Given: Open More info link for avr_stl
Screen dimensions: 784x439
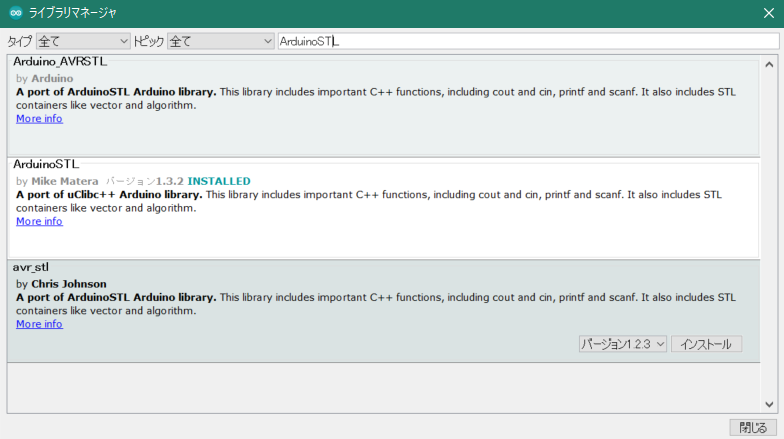Looking at the screenshot, I should click(x=39, y=324).
